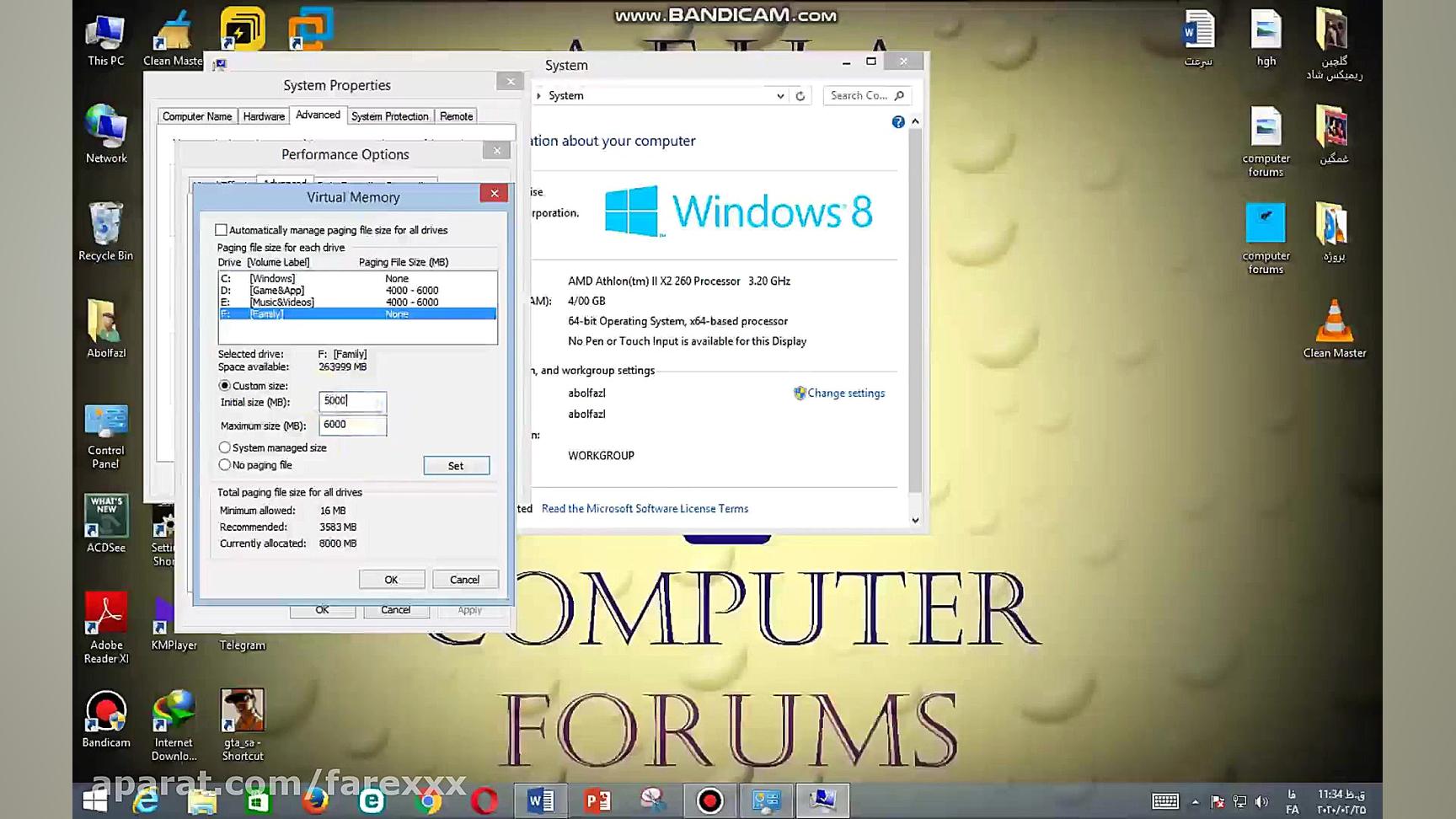This screenshot has width=1456, height=819.
Task: Click the System window scroll down arrow
Action: click(x=915, y=521)
